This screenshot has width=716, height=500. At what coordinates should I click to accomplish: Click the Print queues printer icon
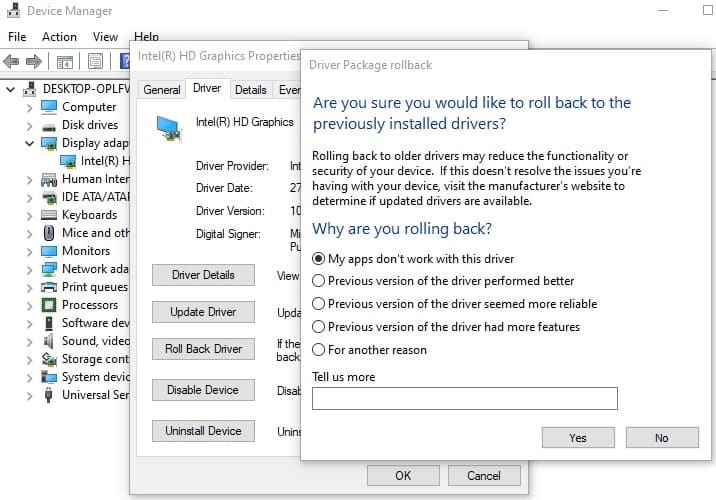click(x=49, y=287)
